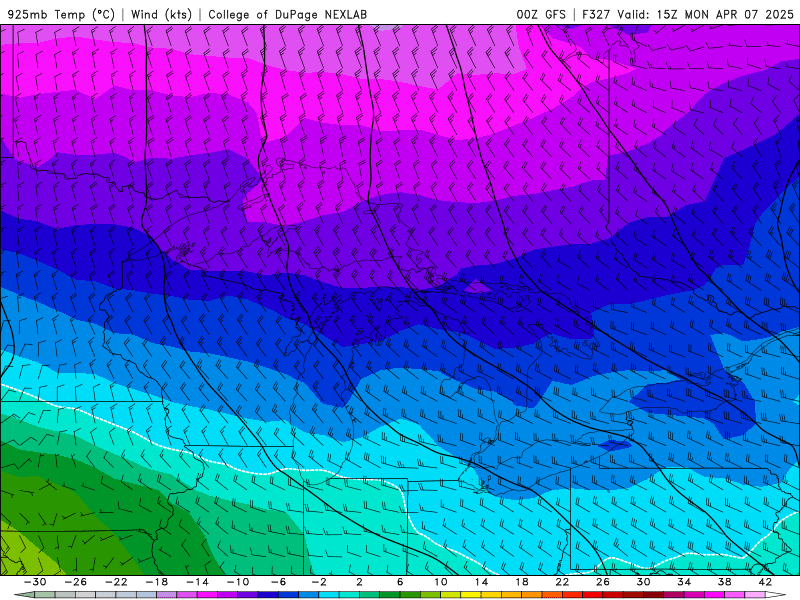Click the 2 color scale label
The width and height of the screenshot is (800, 600).
coord(360,582)
